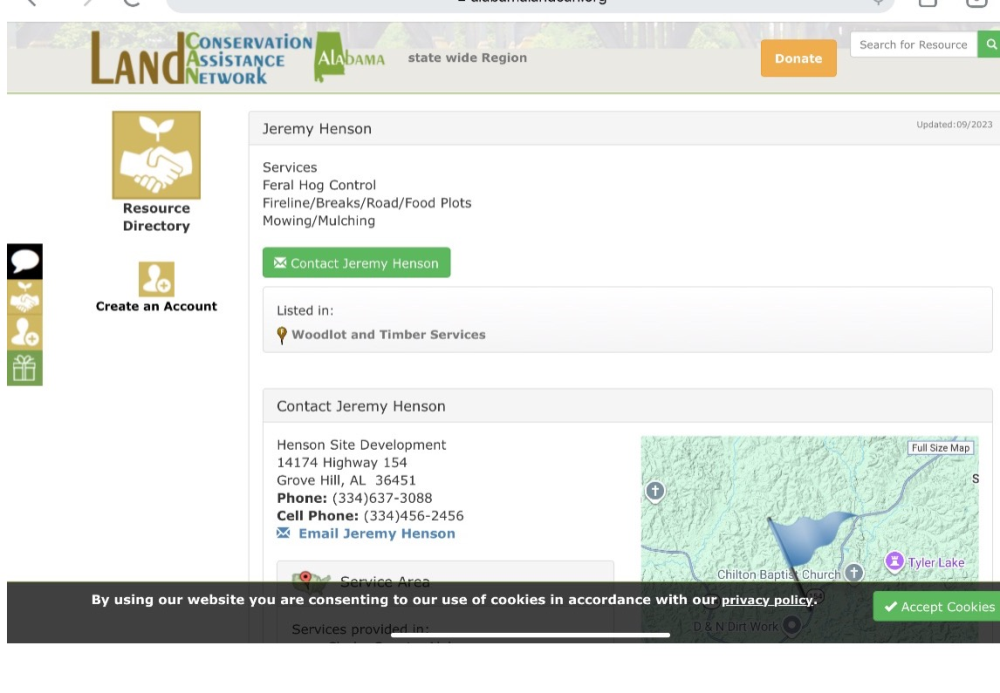Click the Alabama state region logo
The width and height of the screenshot is (1000, 693).
[x=351, y=59]
